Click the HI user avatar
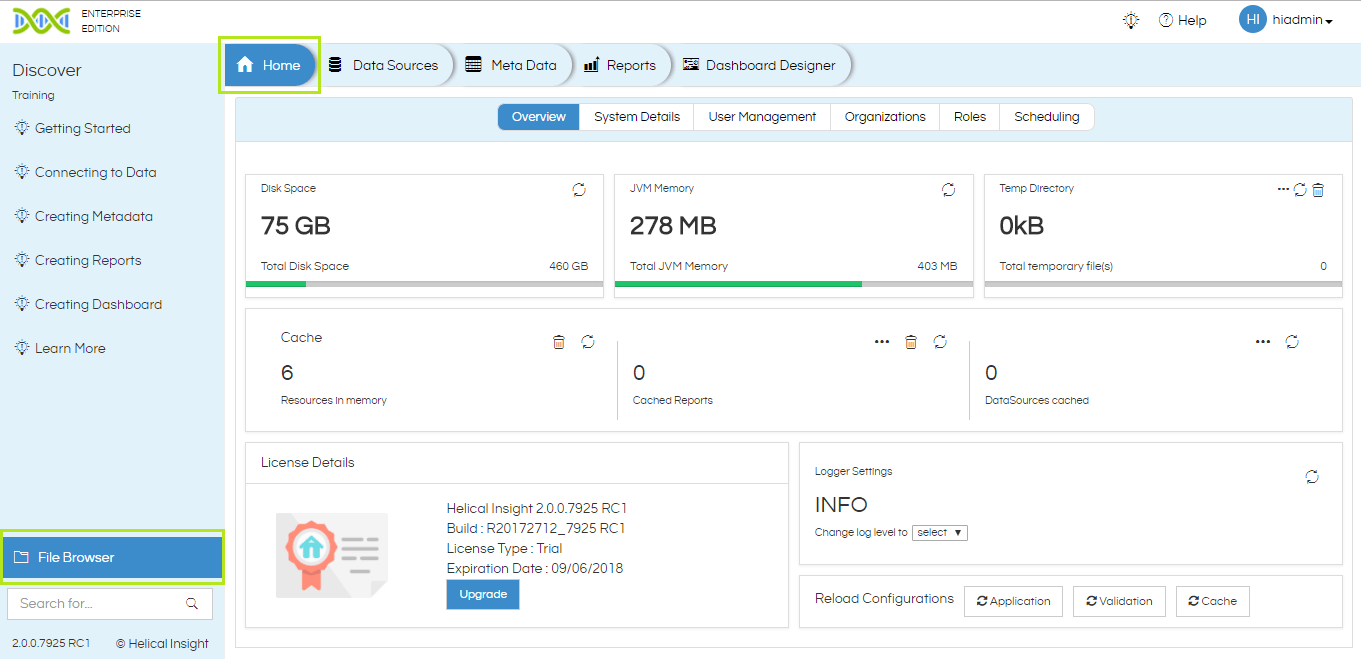Viewport: 1361px width, 659px height. coord(1253,19)
